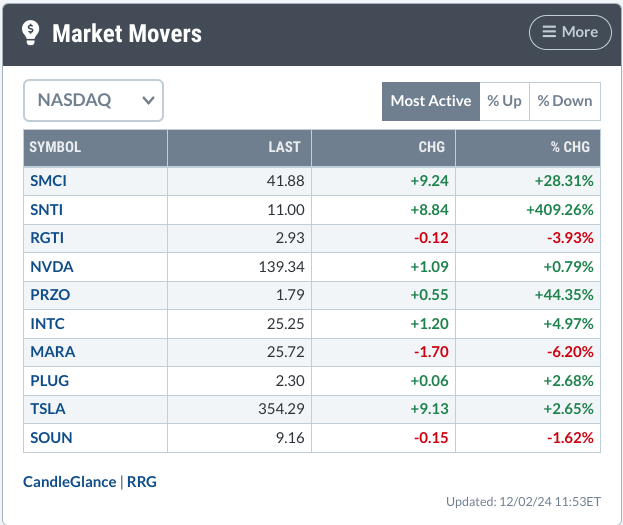Open the PLUG symbol link
This screenshot has width=623, height=525.
click(50, 381)
